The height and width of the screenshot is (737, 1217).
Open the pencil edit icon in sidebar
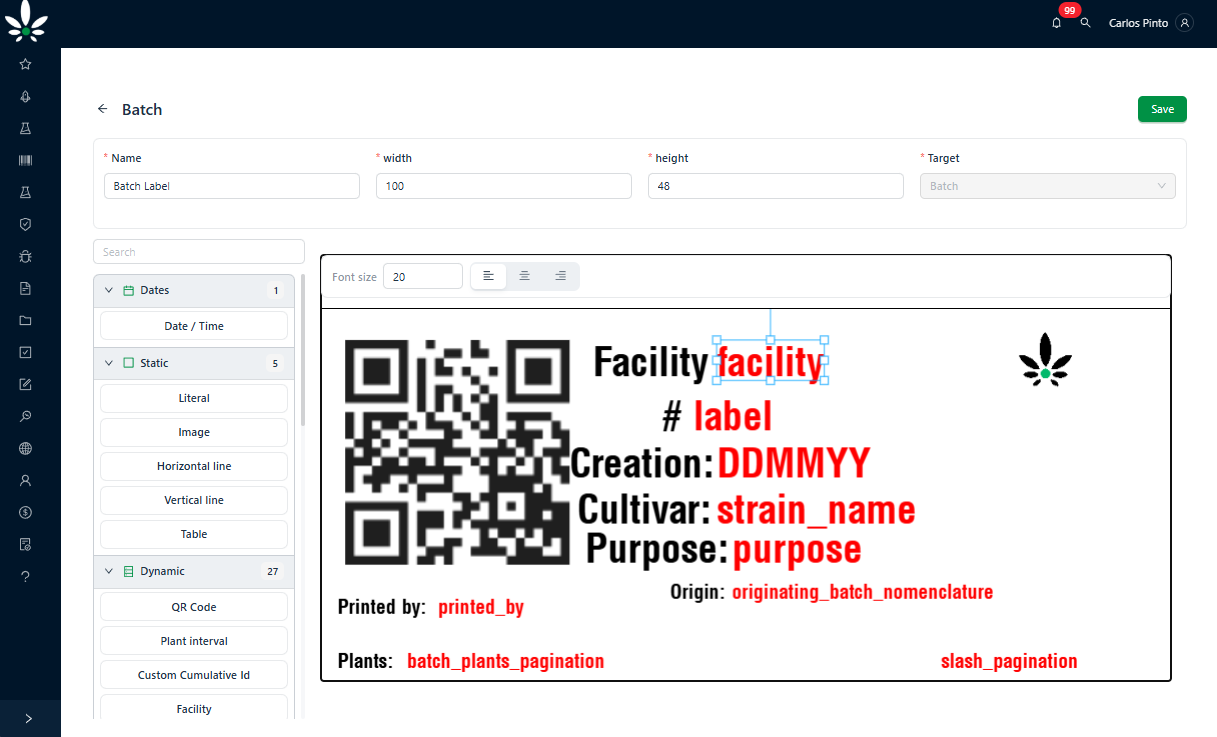25,384
